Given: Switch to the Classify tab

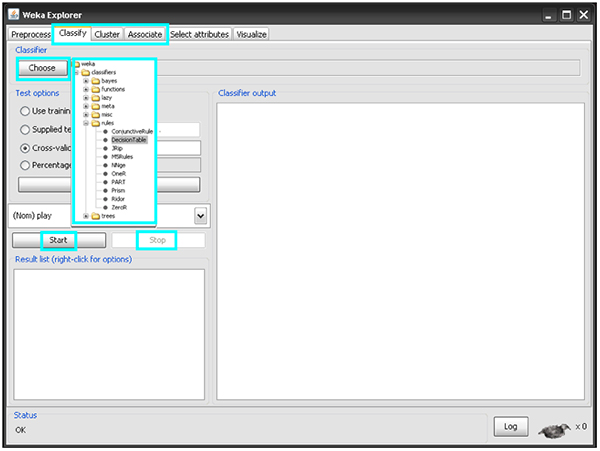Looking at the screenshot, I should pos(72,33).
